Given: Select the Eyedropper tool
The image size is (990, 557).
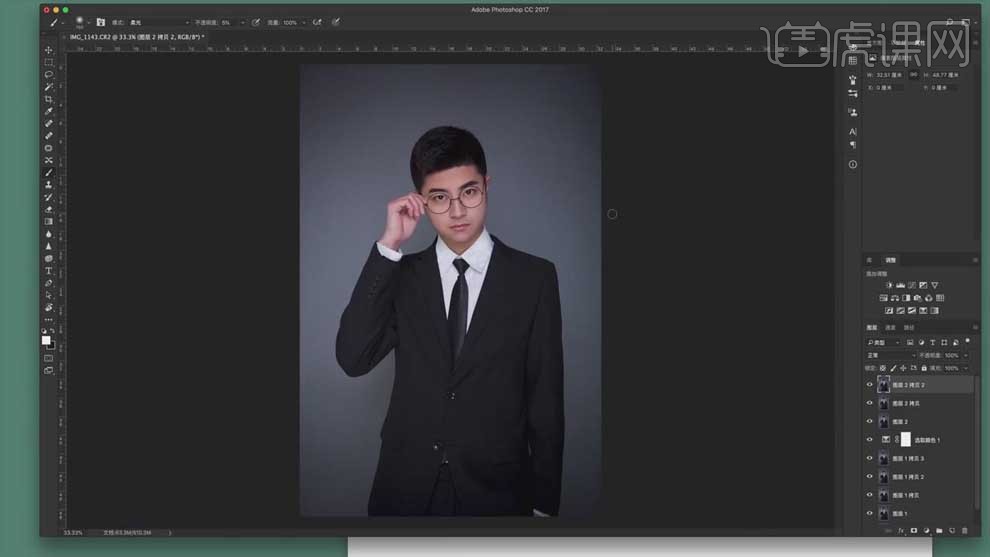Looking at the screenshot, I should pyautogui.click(x=49, y=111).
